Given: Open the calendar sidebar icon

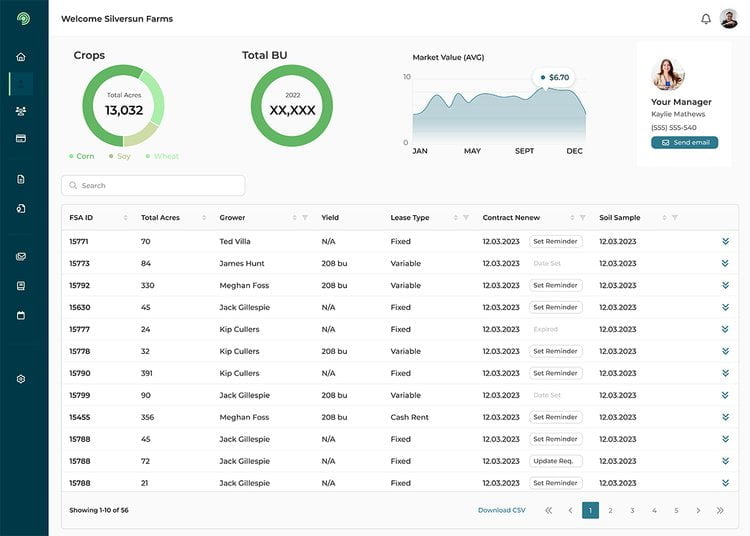Looking at the screenshot, I should [21, 315].
